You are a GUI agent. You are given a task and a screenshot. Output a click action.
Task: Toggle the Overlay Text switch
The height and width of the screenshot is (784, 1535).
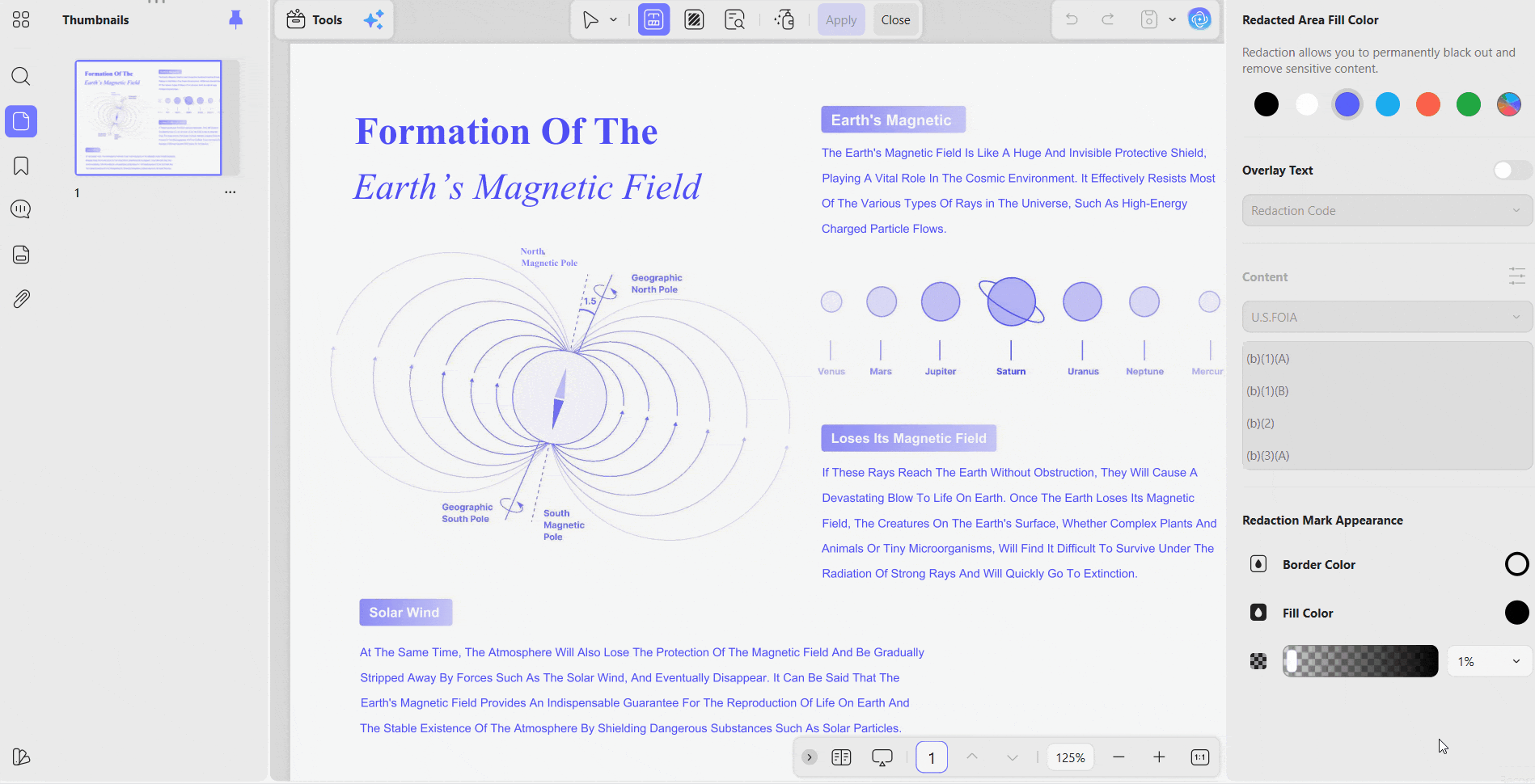(1511, 171)
